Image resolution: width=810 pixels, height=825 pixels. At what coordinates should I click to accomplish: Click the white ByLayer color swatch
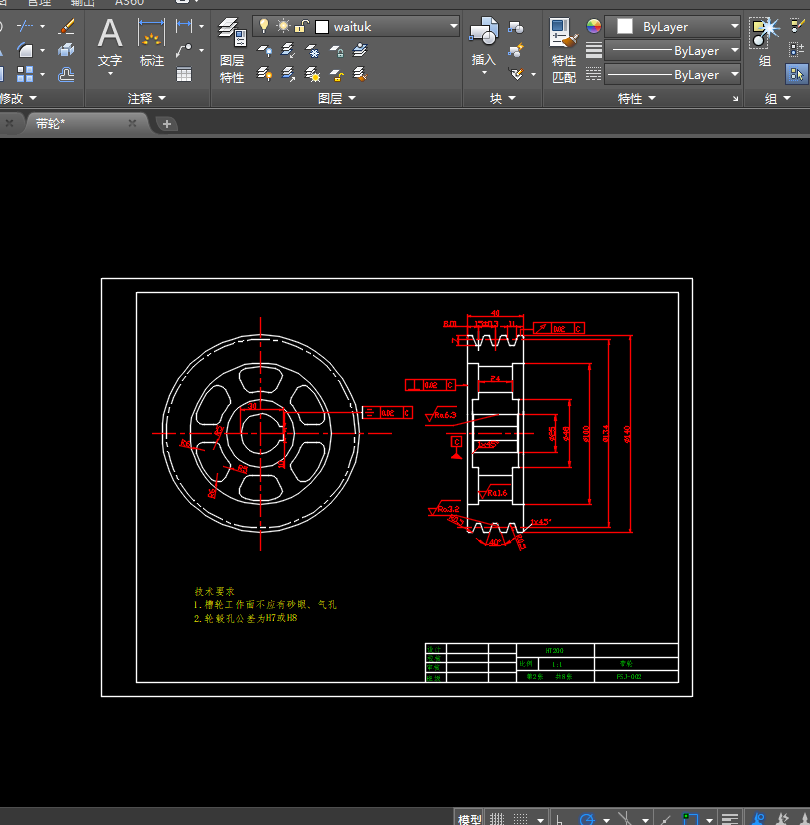624,26
